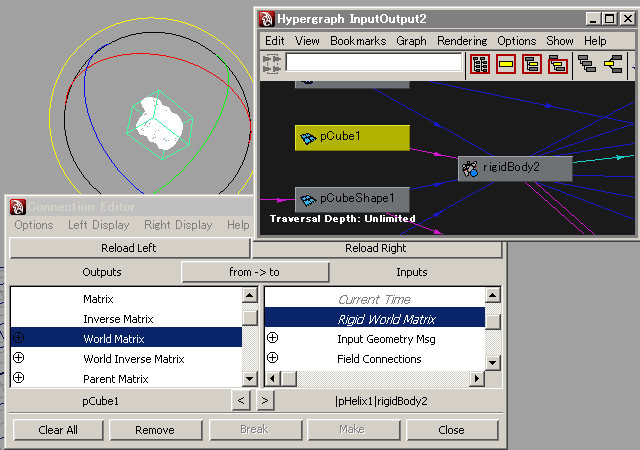Select World Inverse Matrix in Outputs list

[x=127, y=359]
